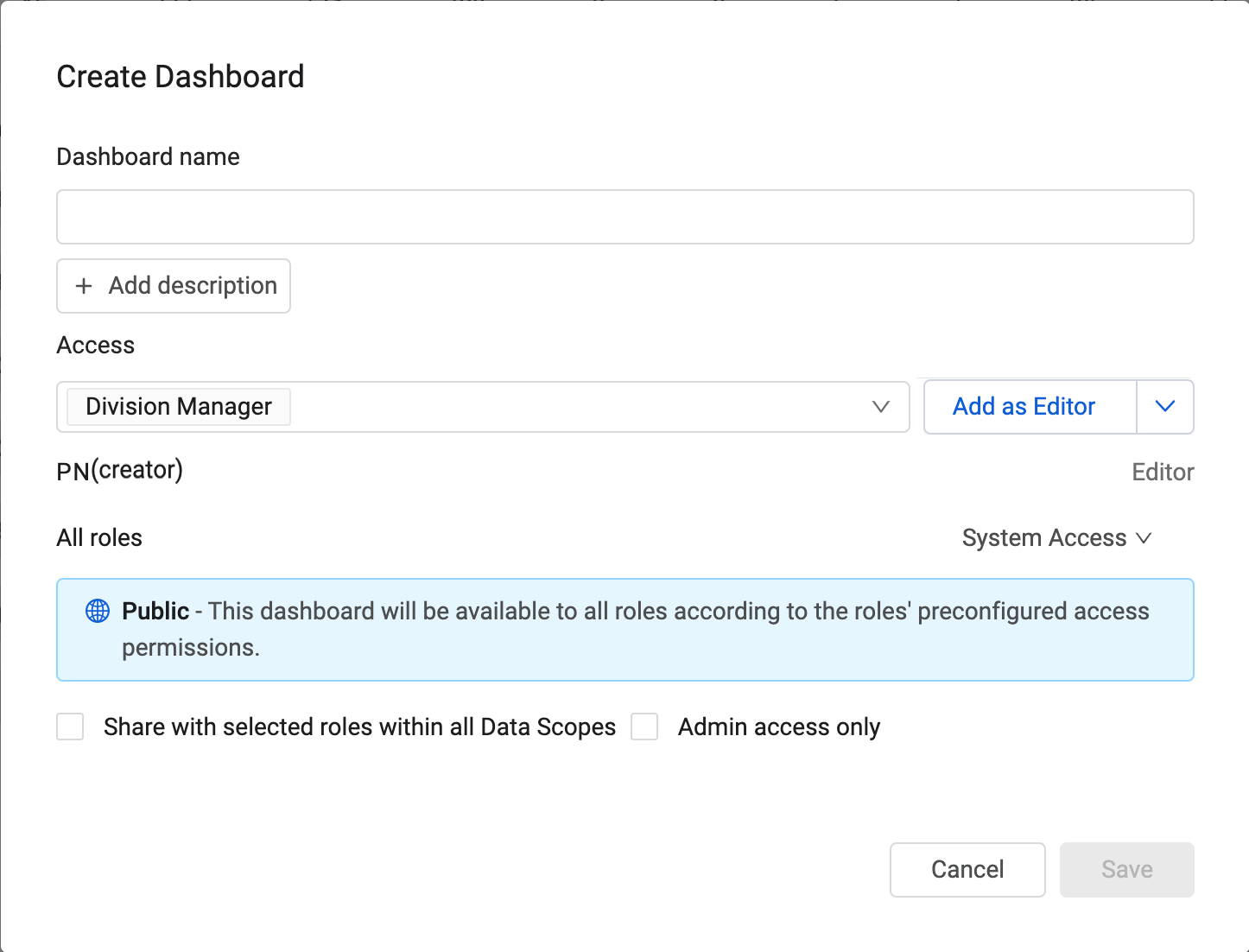Click the All roles row label
This screenshot has width=1249, height=952.
coord(99,538)
